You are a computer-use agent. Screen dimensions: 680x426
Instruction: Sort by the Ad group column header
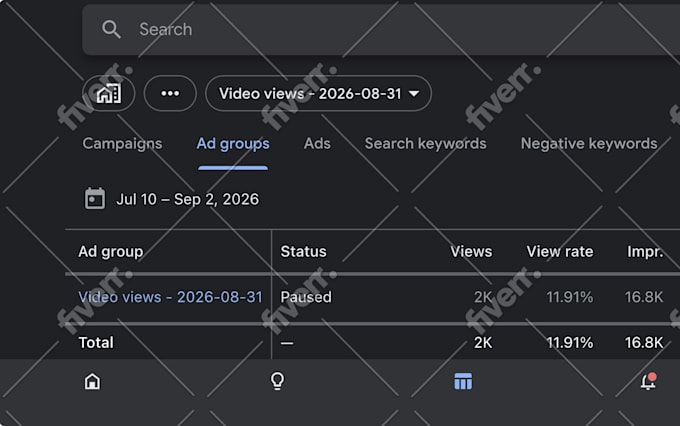pos(111,252)
